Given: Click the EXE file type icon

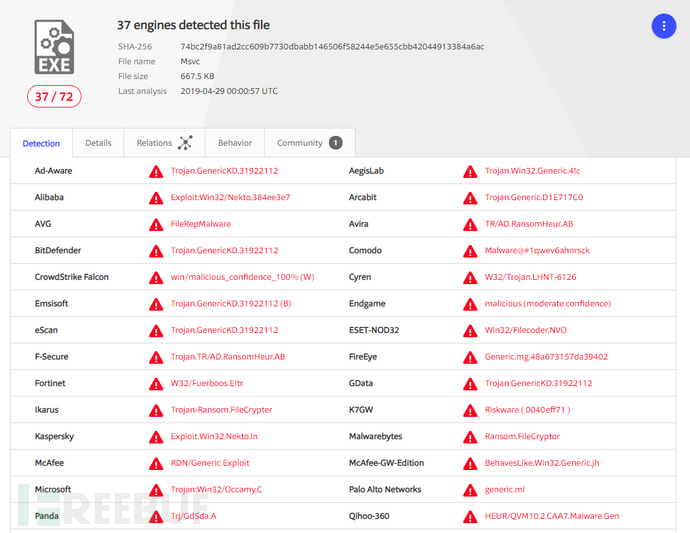Looking at the screenshot, I should (54, 47).
